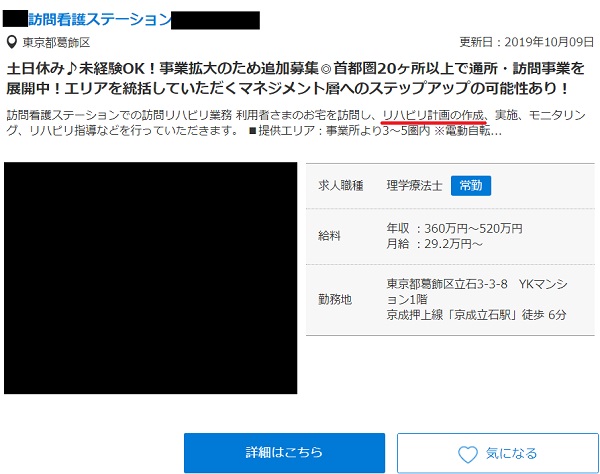The width and height of the screenshot is (600, 474).
Task: Select the 給料 row label
Action: (328, 236)
